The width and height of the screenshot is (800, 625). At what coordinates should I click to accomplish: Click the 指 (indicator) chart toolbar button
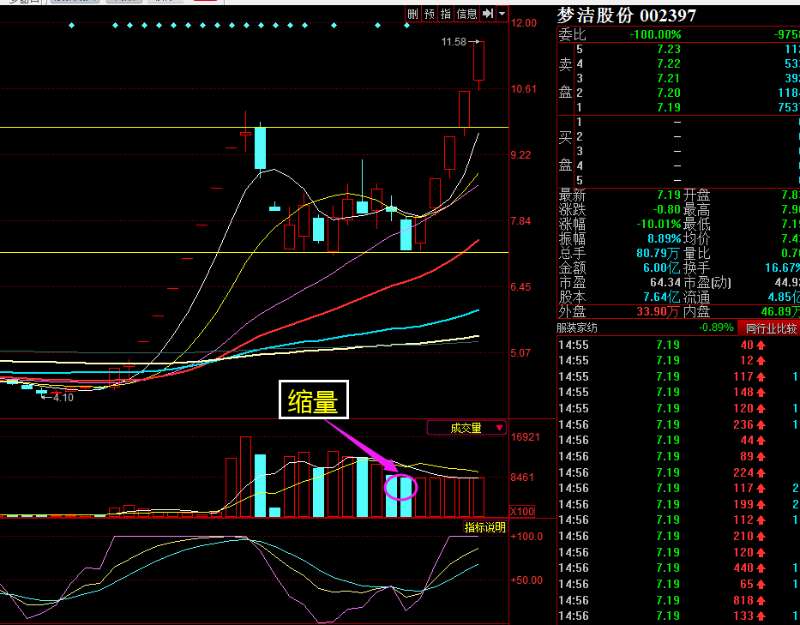(446, 14)
